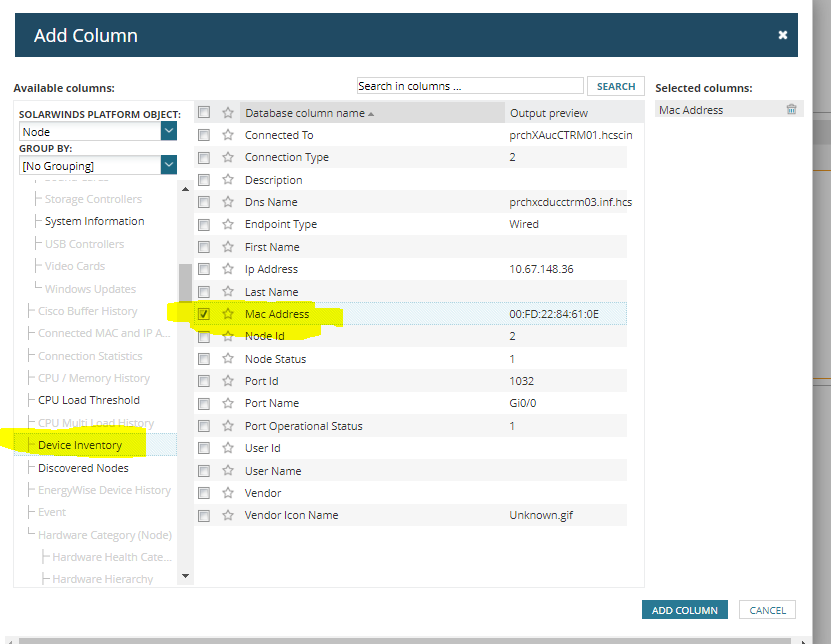Image resolution: width=831 pixels, height=644 pixels.
Task: Select the Event tree item
Action: click(x=51, y=513)
